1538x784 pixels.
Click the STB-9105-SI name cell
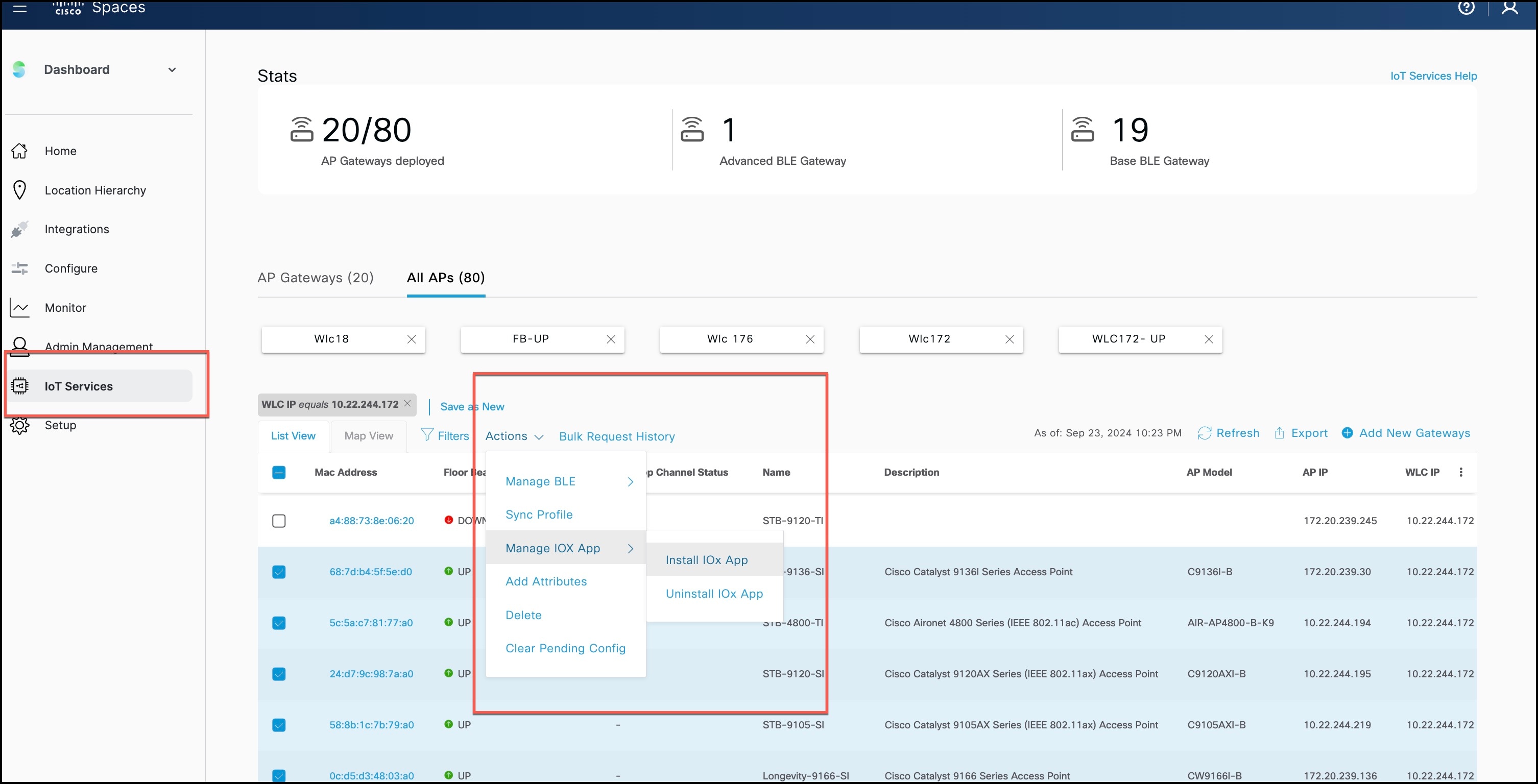coord(793,725)
